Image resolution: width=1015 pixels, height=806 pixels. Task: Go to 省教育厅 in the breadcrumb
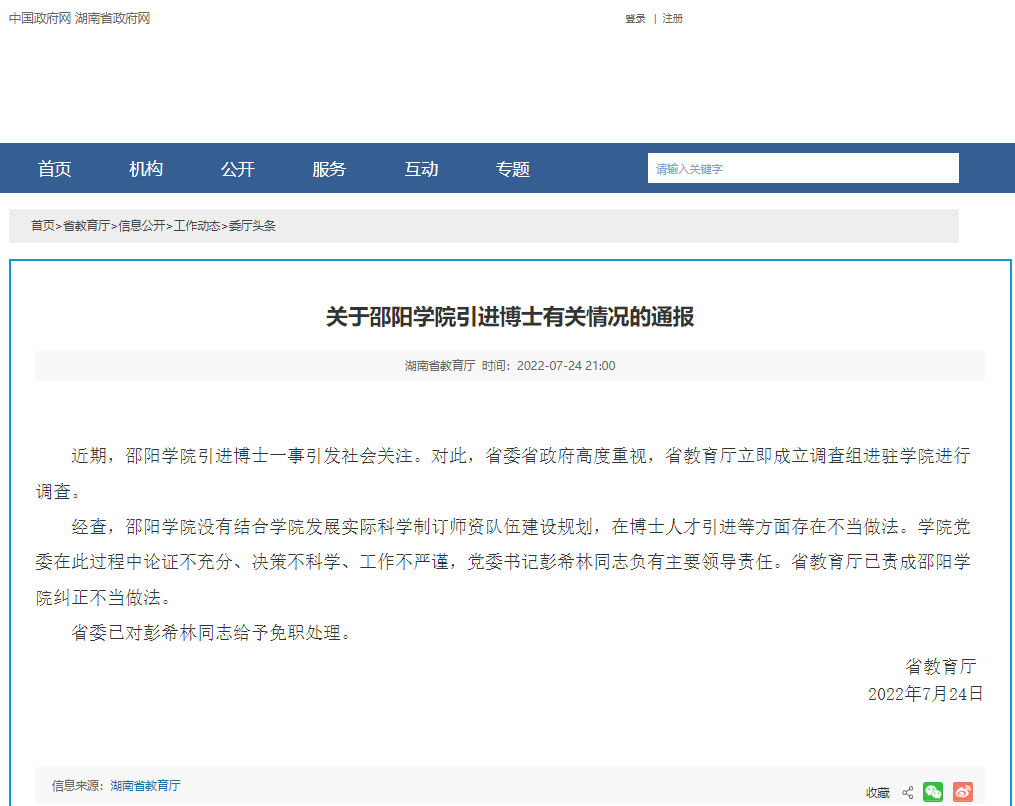click(x=86, y=225)
